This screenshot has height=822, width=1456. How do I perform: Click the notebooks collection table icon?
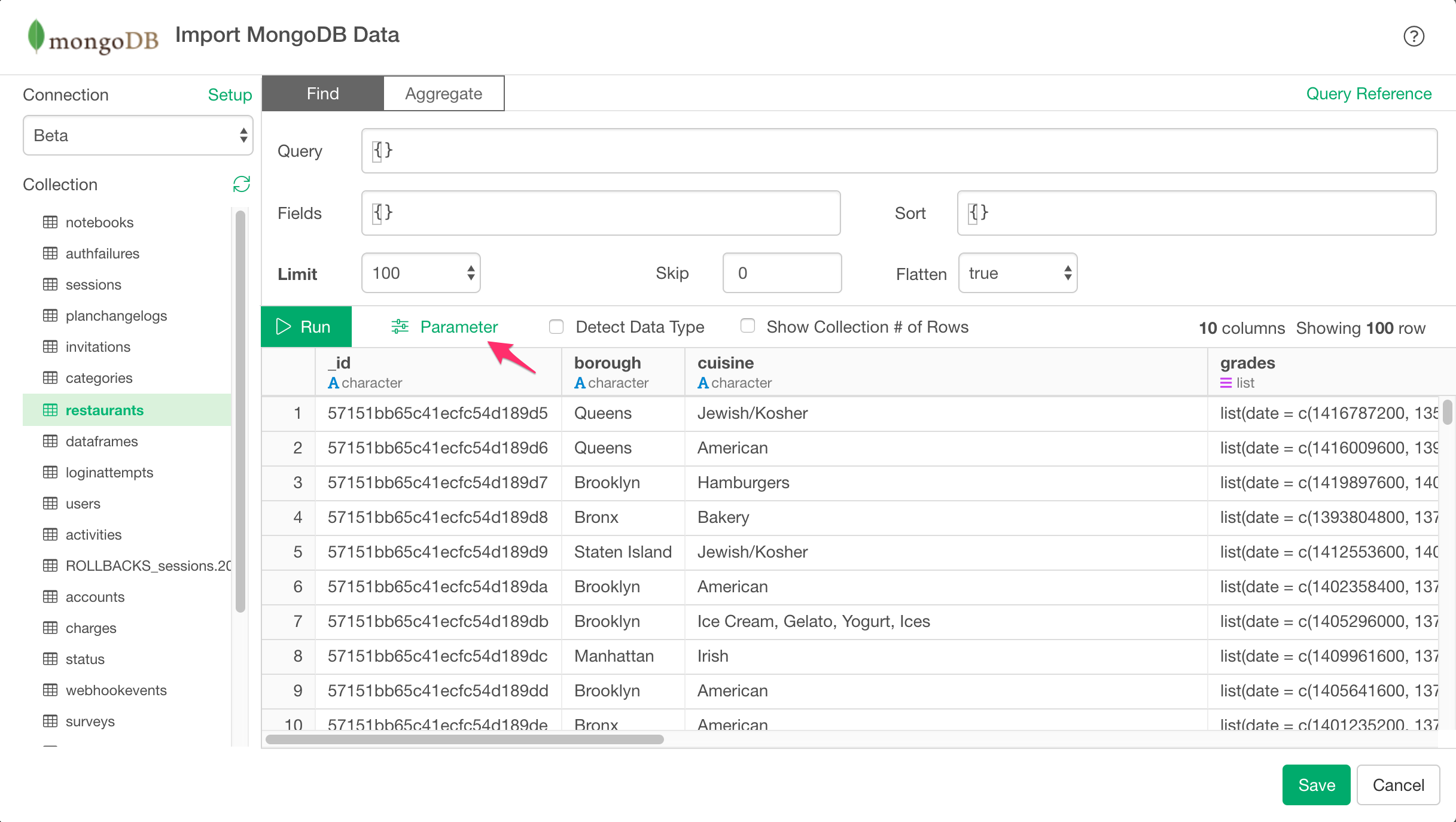coord(50,222)
